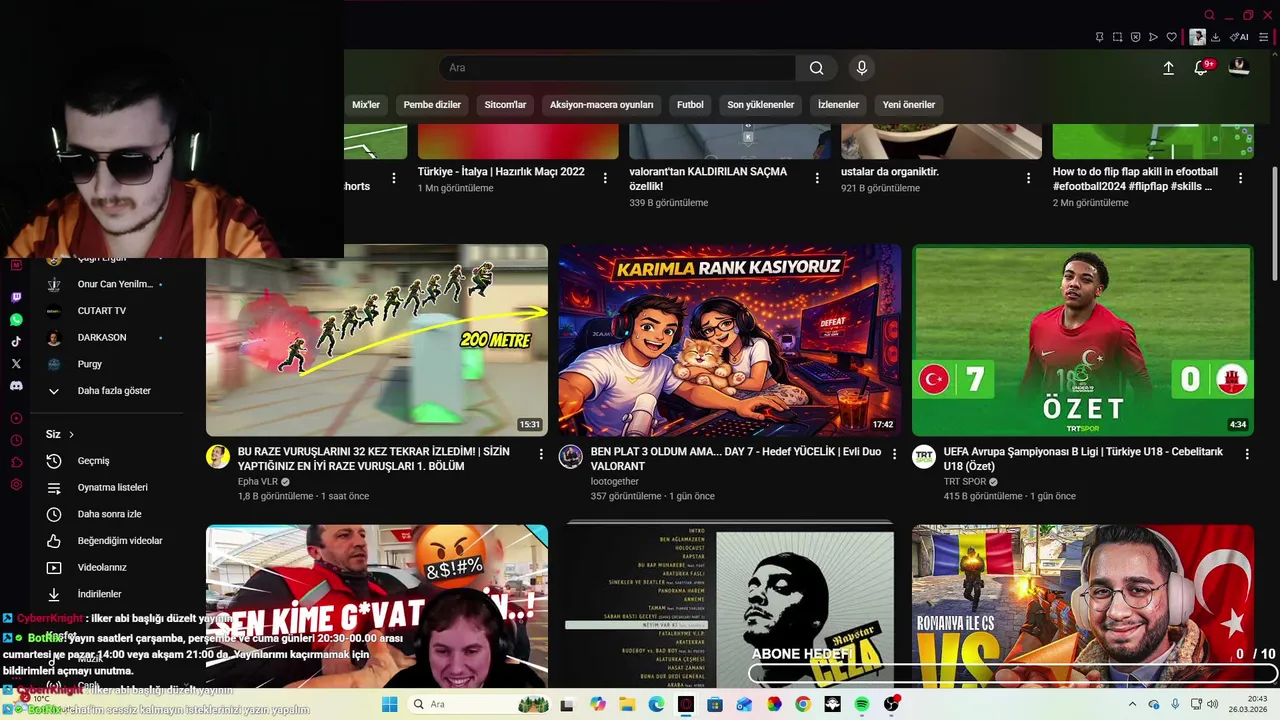Select the Mix'ler filter chip
This screenshot has width=1280, height=720.
[x=366, y=105]
